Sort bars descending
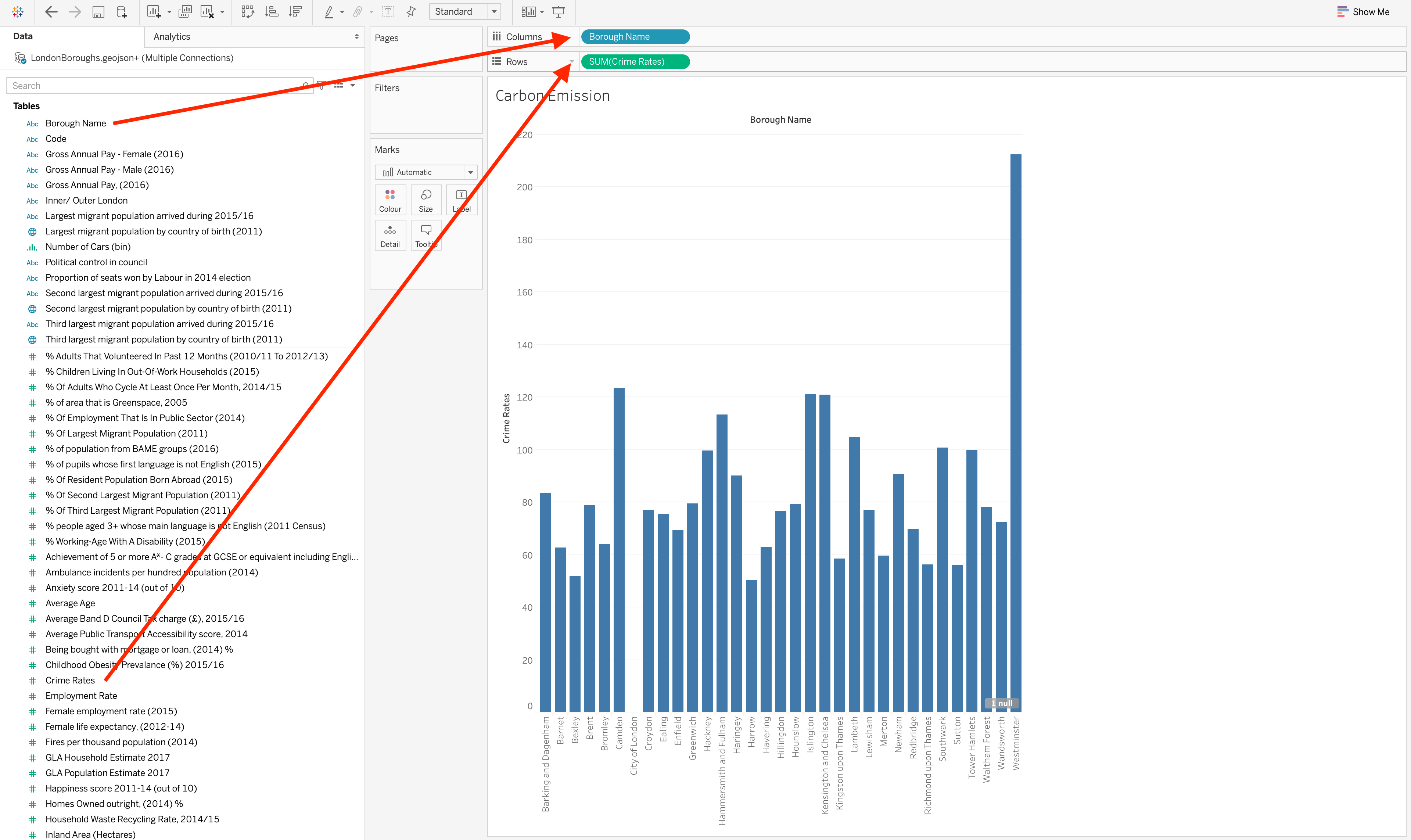 coord(295,12)
